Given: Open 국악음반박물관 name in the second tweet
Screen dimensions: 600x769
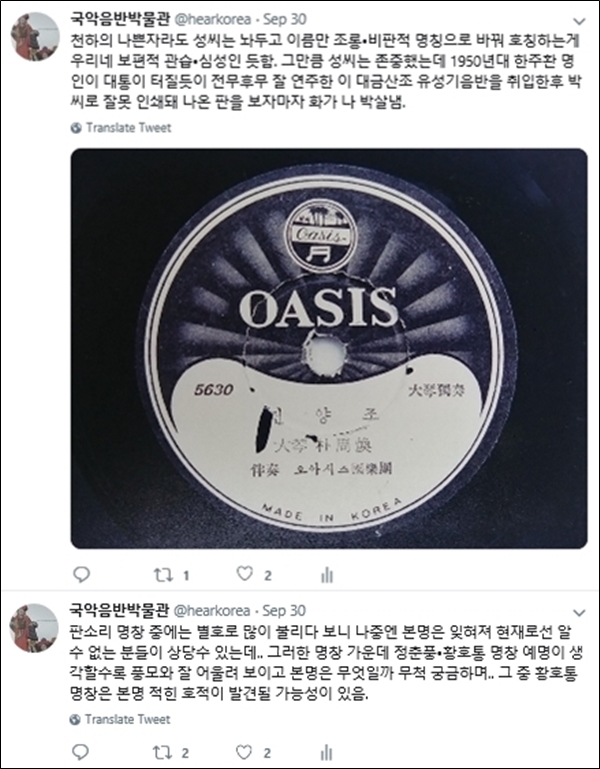Looking at the screenshot, I should point(119,610).
